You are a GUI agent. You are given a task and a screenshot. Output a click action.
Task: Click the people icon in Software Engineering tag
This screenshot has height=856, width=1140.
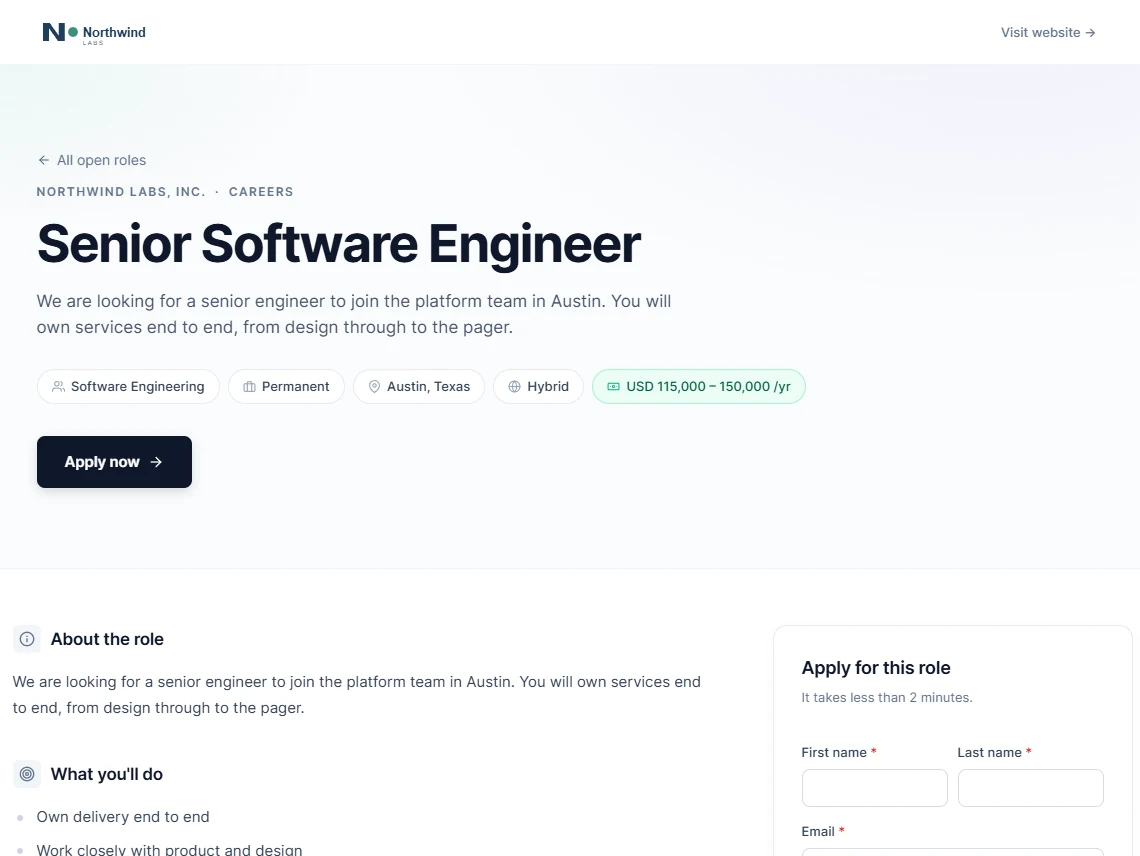coord(58,387)
